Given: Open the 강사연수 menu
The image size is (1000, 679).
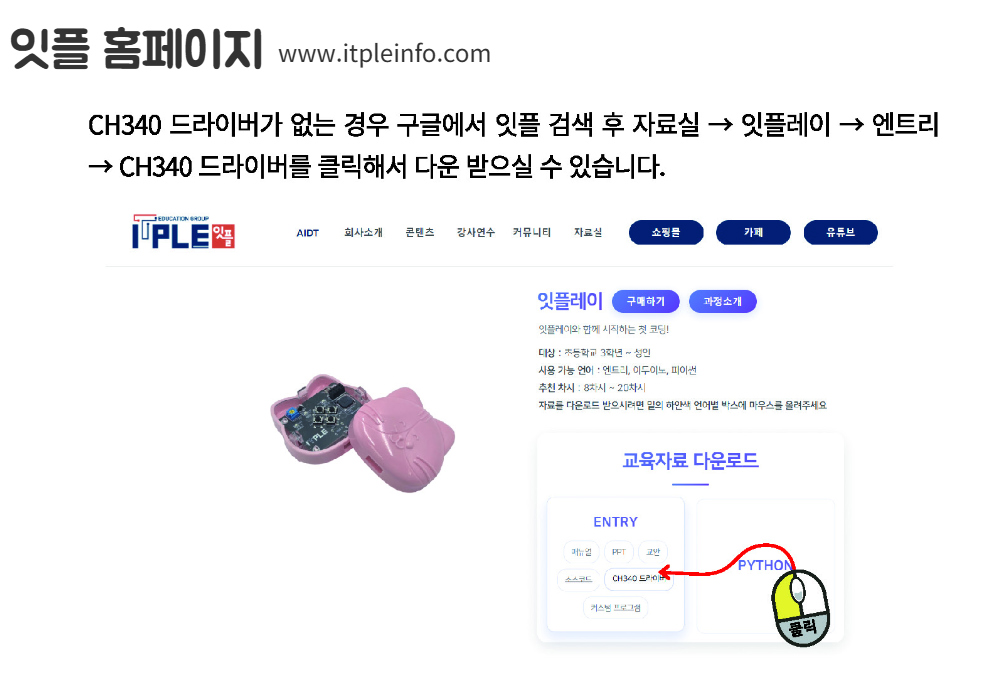Looking at the screenshot, I should [475, 232].
